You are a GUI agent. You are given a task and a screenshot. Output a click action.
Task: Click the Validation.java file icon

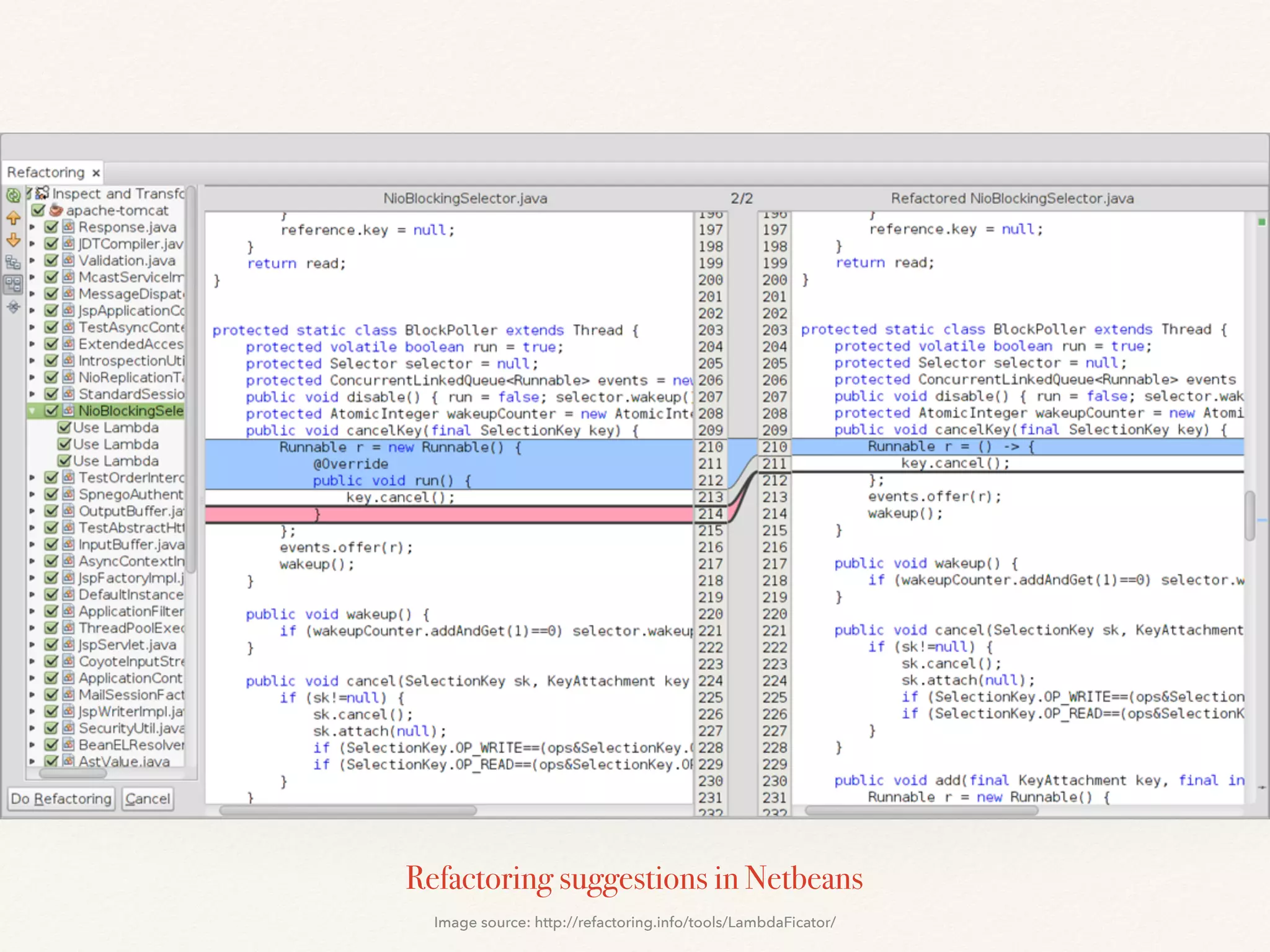tap(68, 260)
